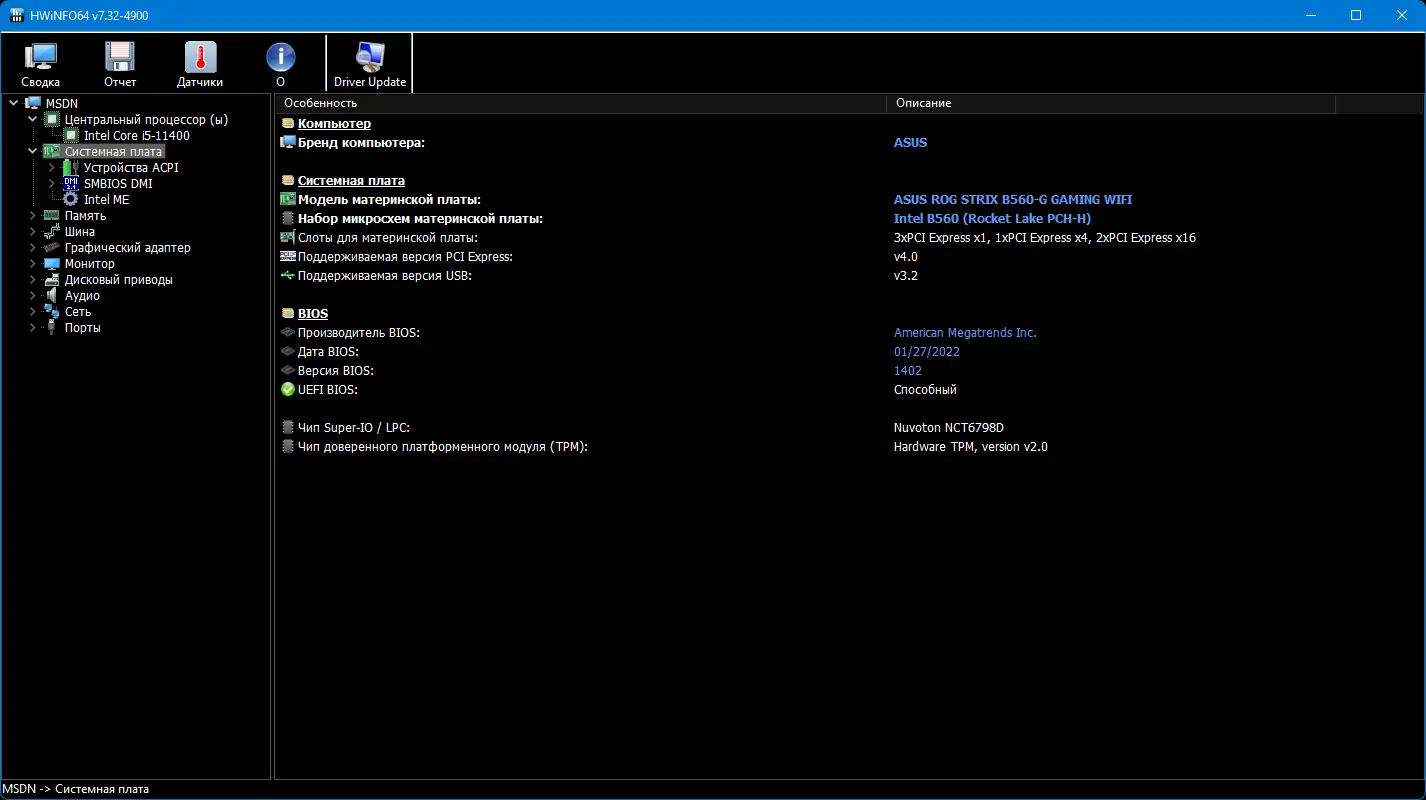Viewport: 1426px width, 800px height.
Task: Expand the Устройства ACPI node
Action: point(51,167)
